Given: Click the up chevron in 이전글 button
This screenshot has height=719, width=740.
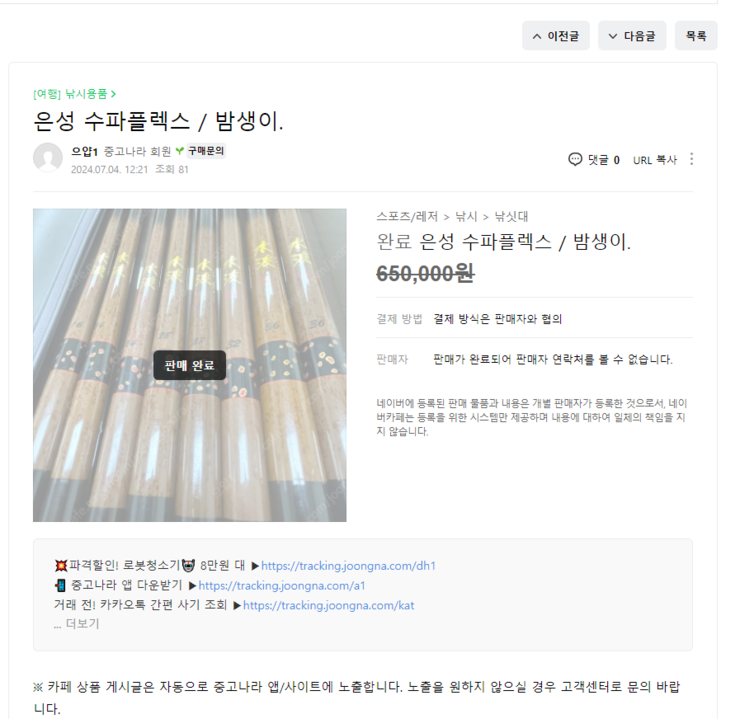Looking at the screenshot, I should [537, 36].
